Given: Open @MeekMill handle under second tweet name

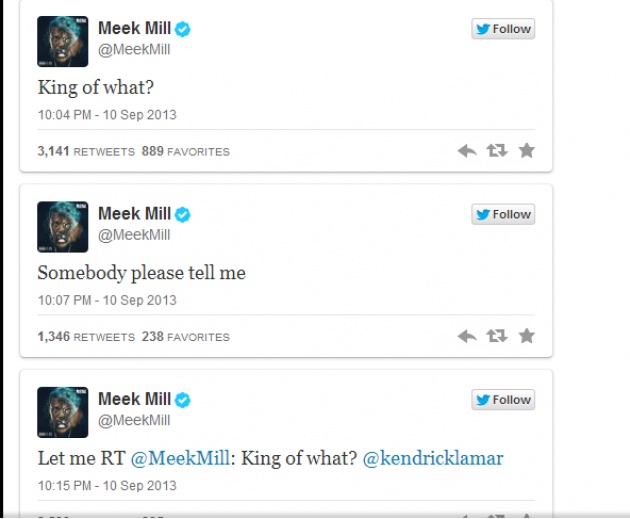Looking at the screenshot, I should 134,235.
